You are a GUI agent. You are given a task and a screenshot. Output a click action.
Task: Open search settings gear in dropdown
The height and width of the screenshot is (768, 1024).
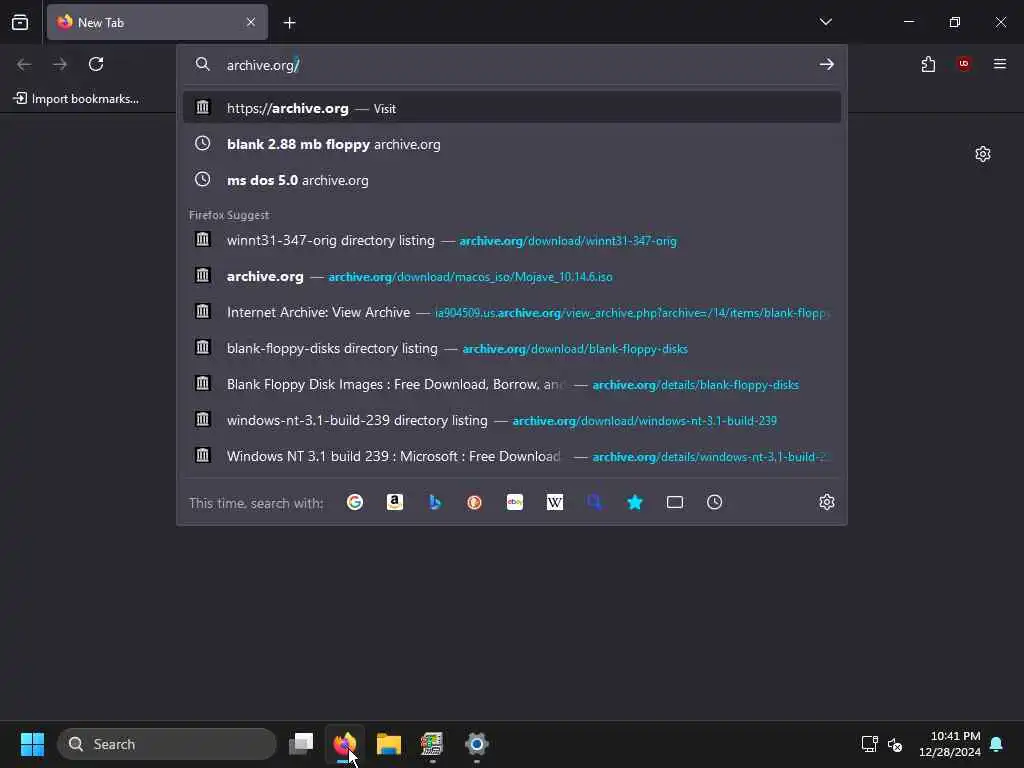coord(827,502)
